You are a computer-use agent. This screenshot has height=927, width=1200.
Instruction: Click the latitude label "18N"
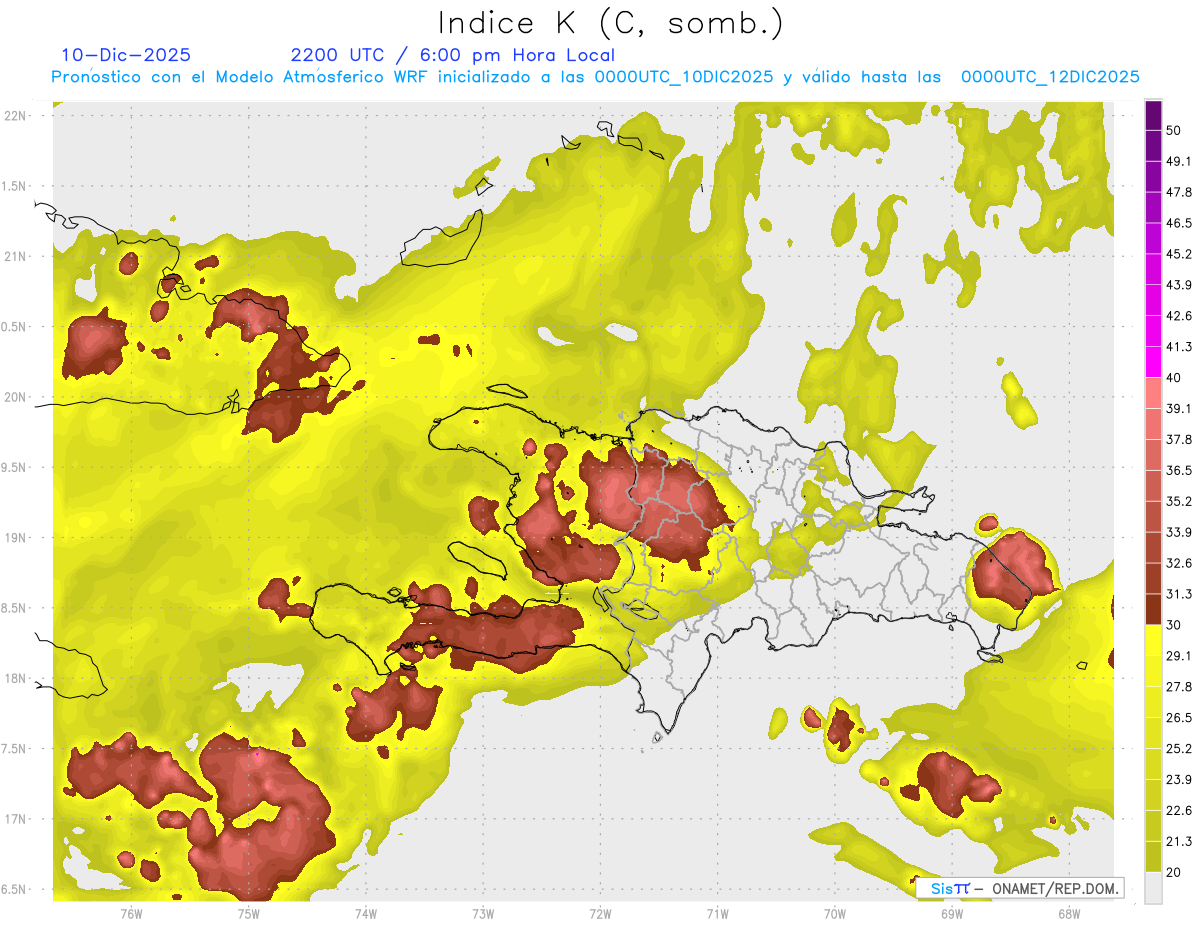coord(17,679)
